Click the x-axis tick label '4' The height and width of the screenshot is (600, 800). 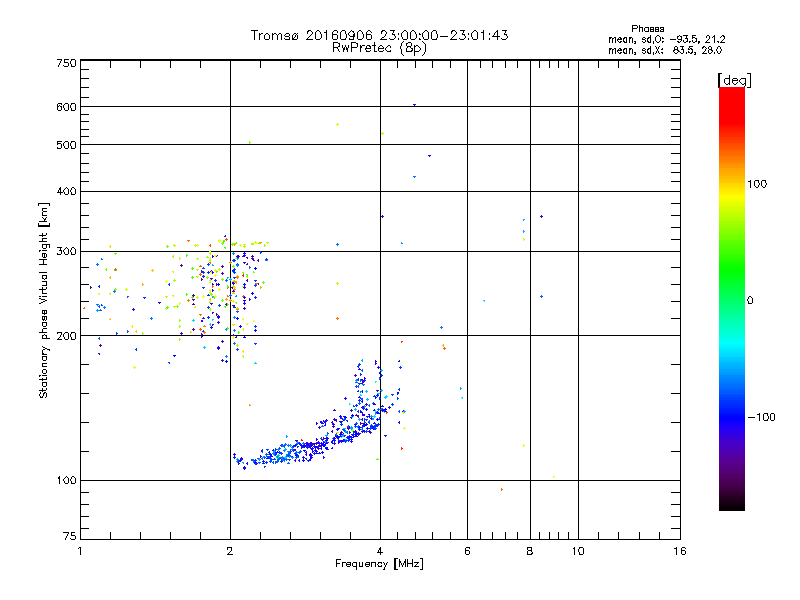click(380, 551)
